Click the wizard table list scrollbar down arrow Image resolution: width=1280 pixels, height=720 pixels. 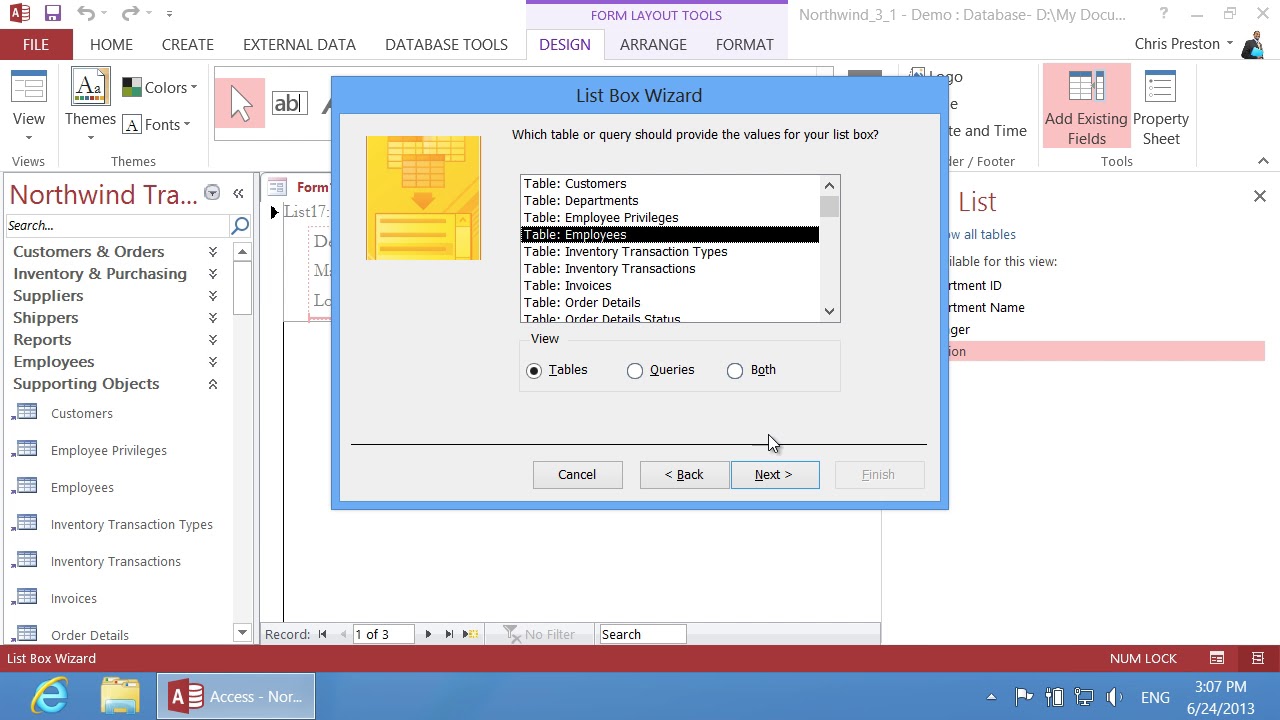pos(830,312)
